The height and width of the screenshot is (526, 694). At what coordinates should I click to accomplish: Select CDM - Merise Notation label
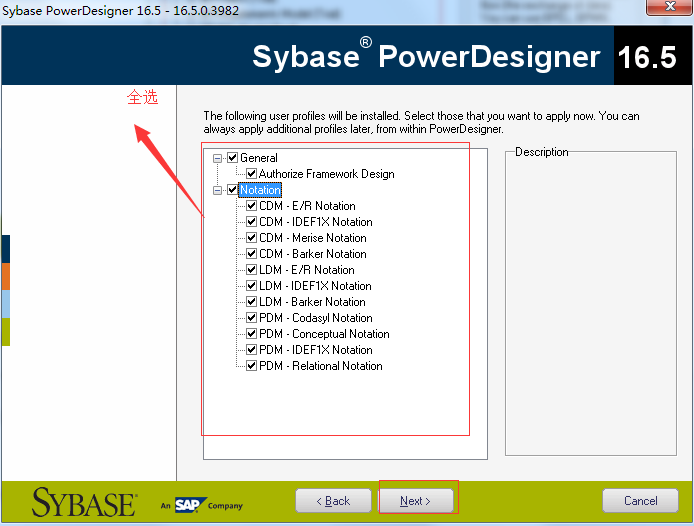point(312,238)
